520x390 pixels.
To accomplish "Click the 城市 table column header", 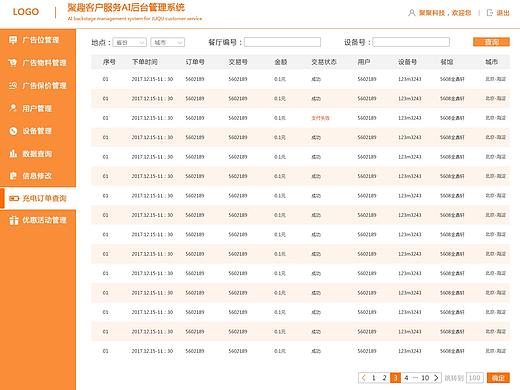I will coord(492,62).
